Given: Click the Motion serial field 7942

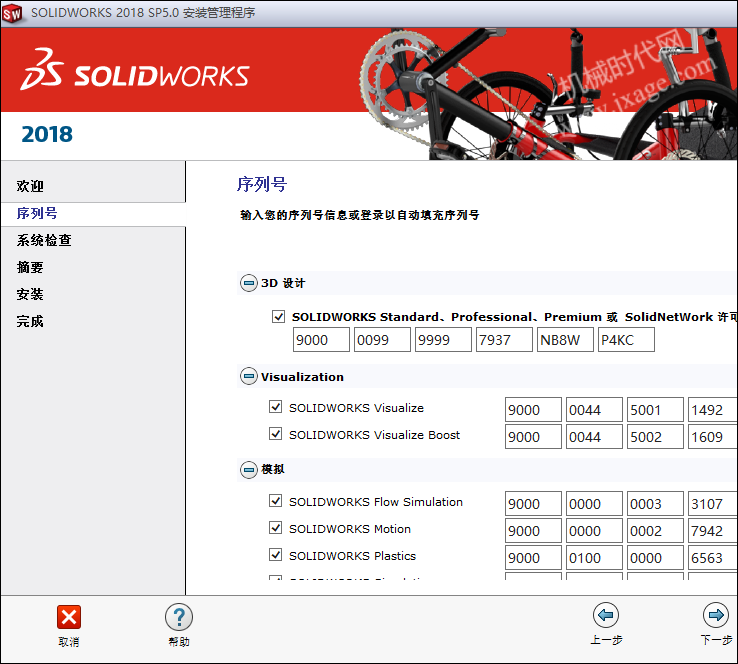Looking at the screenshot, I should 713,531.
